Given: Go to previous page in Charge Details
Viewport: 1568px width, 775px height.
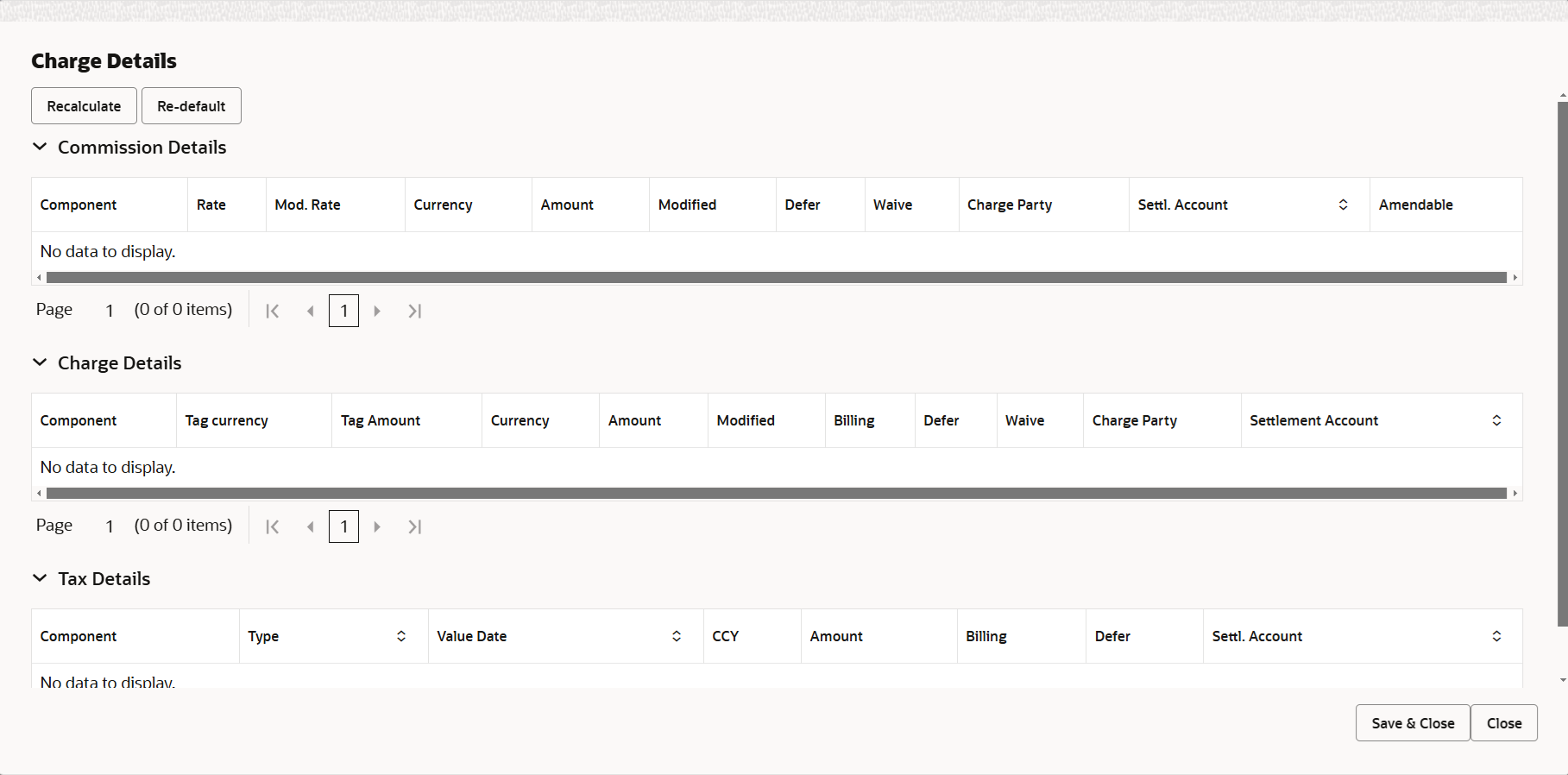Looking at the screenshot, I should [x=310, y=526].
